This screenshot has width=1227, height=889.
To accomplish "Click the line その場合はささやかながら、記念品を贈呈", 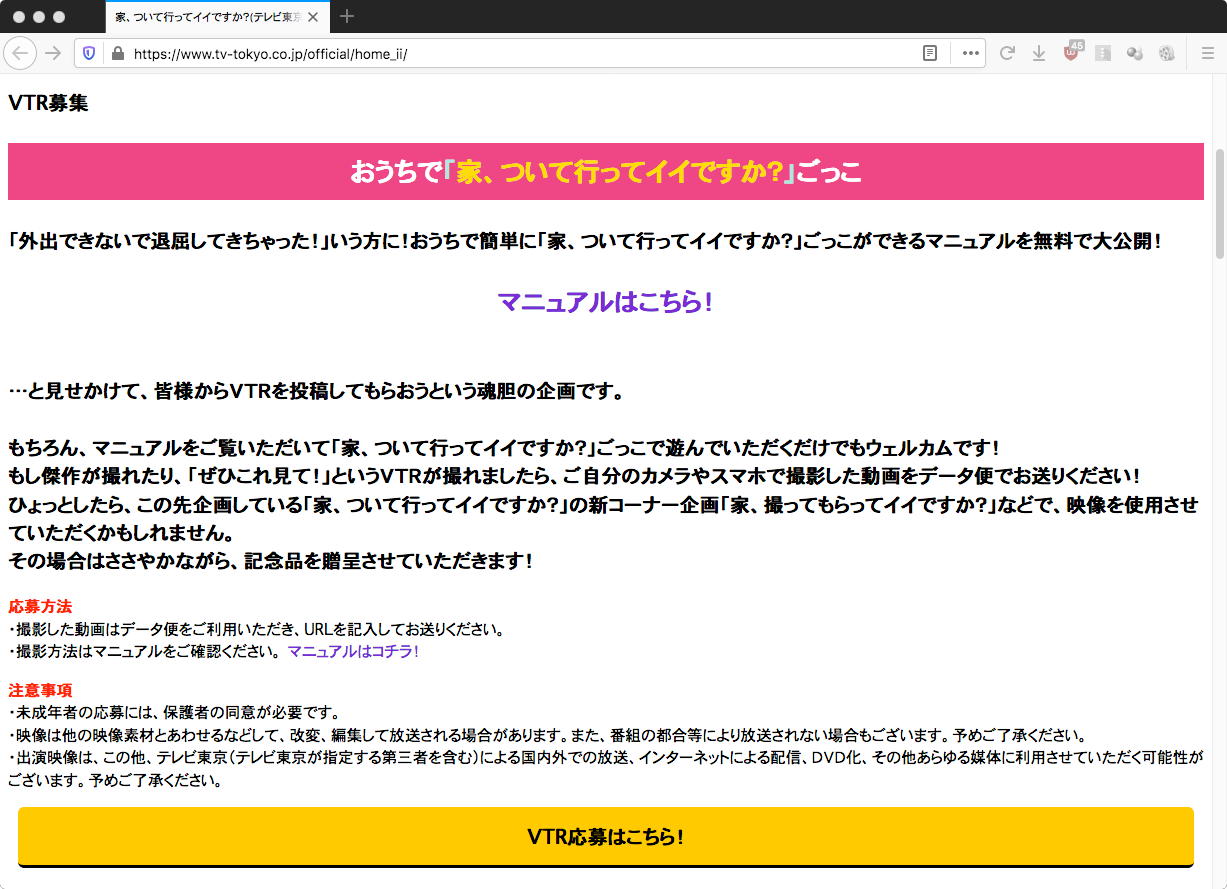I will coord(271,561).
